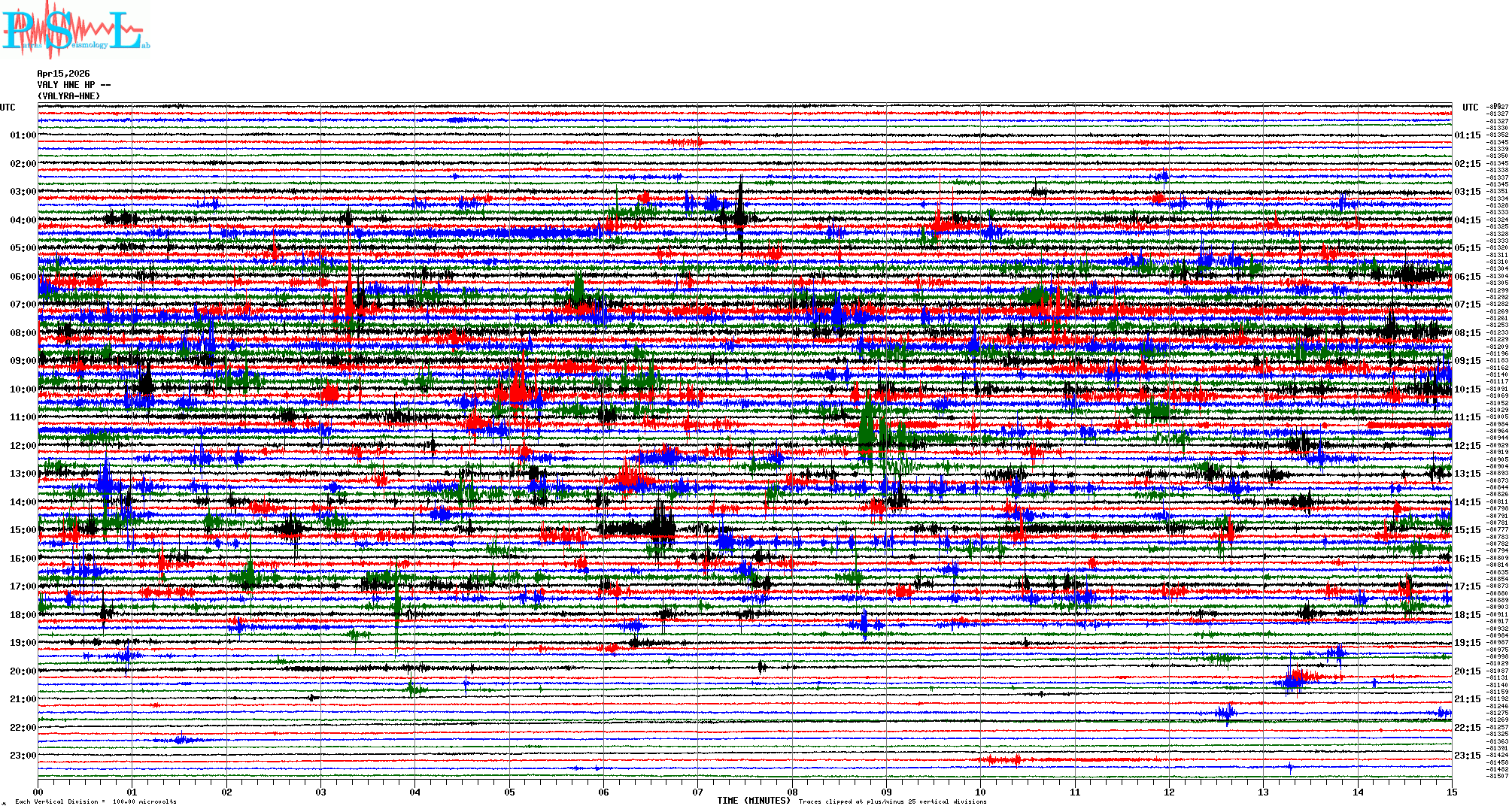Click the TIME (MINUTES) axis title
This screenshot has height=812, width=1512.
click(x=753, y=801)
